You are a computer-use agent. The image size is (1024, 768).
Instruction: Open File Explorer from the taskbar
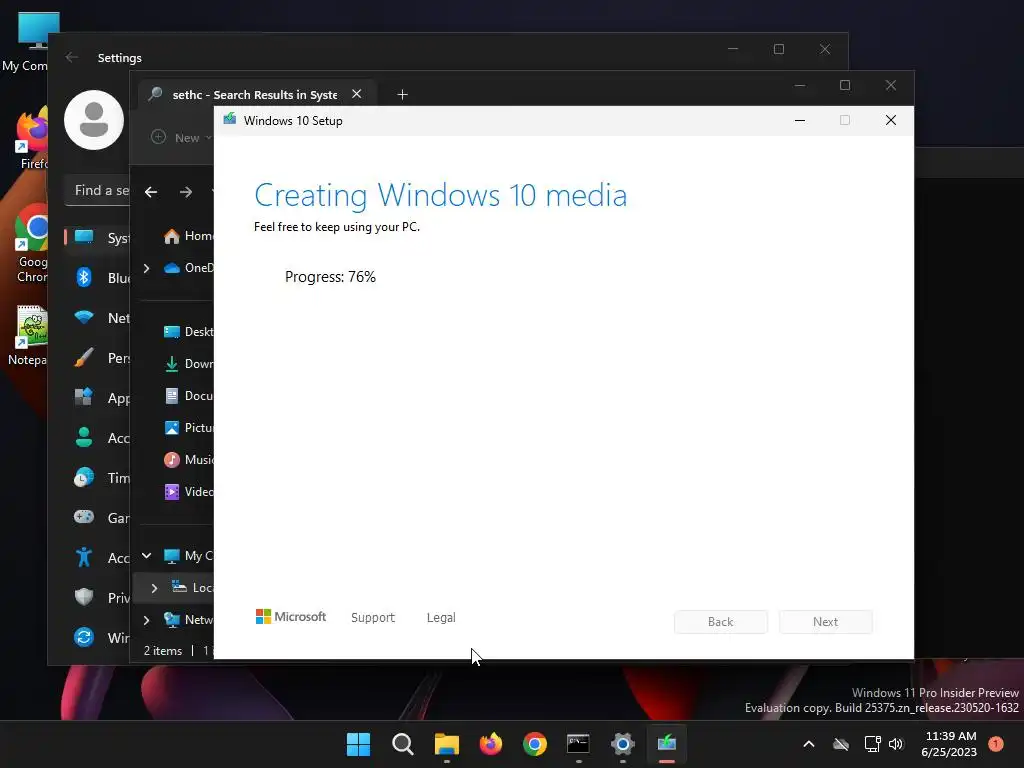coord(447,744)
